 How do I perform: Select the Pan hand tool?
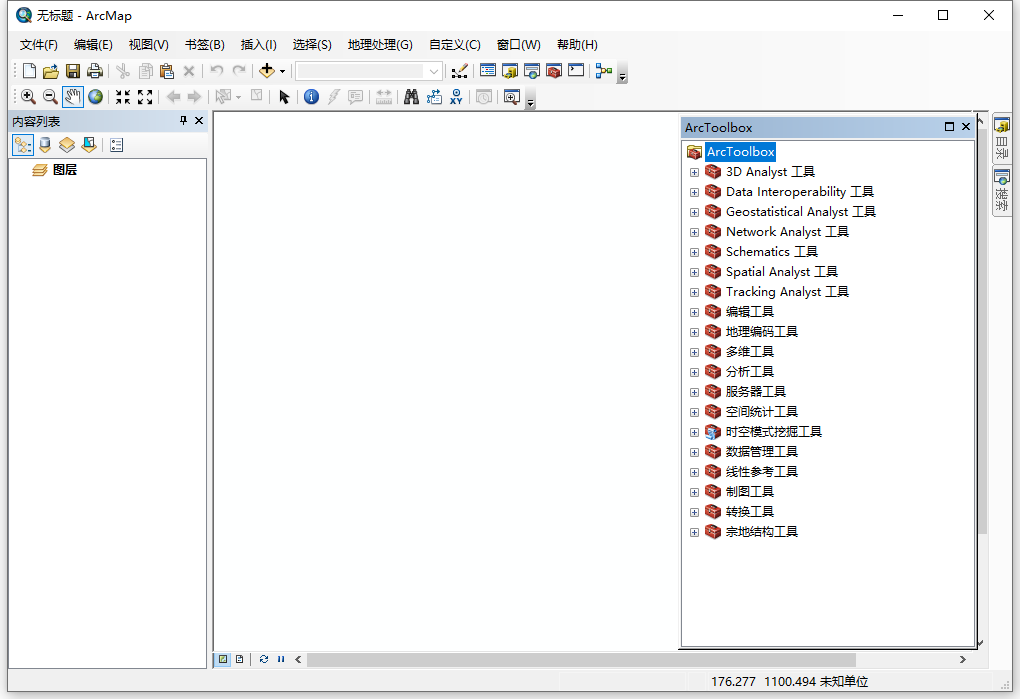(x=73, y=97)
